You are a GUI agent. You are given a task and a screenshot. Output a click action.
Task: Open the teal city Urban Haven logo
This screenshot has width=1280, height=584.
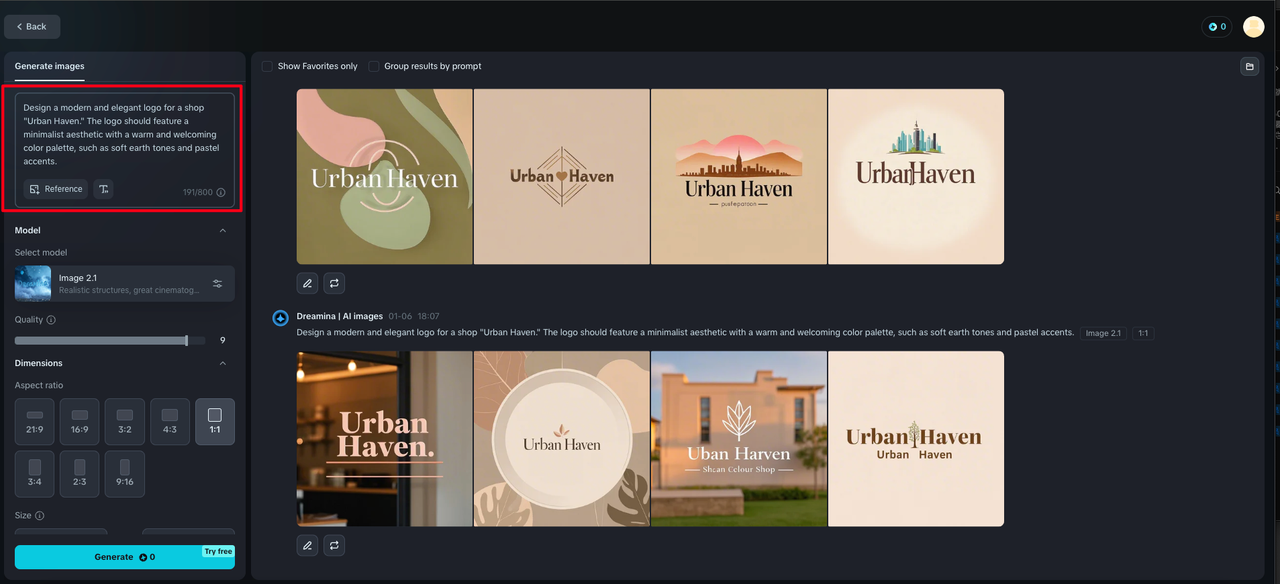[916, 177]
